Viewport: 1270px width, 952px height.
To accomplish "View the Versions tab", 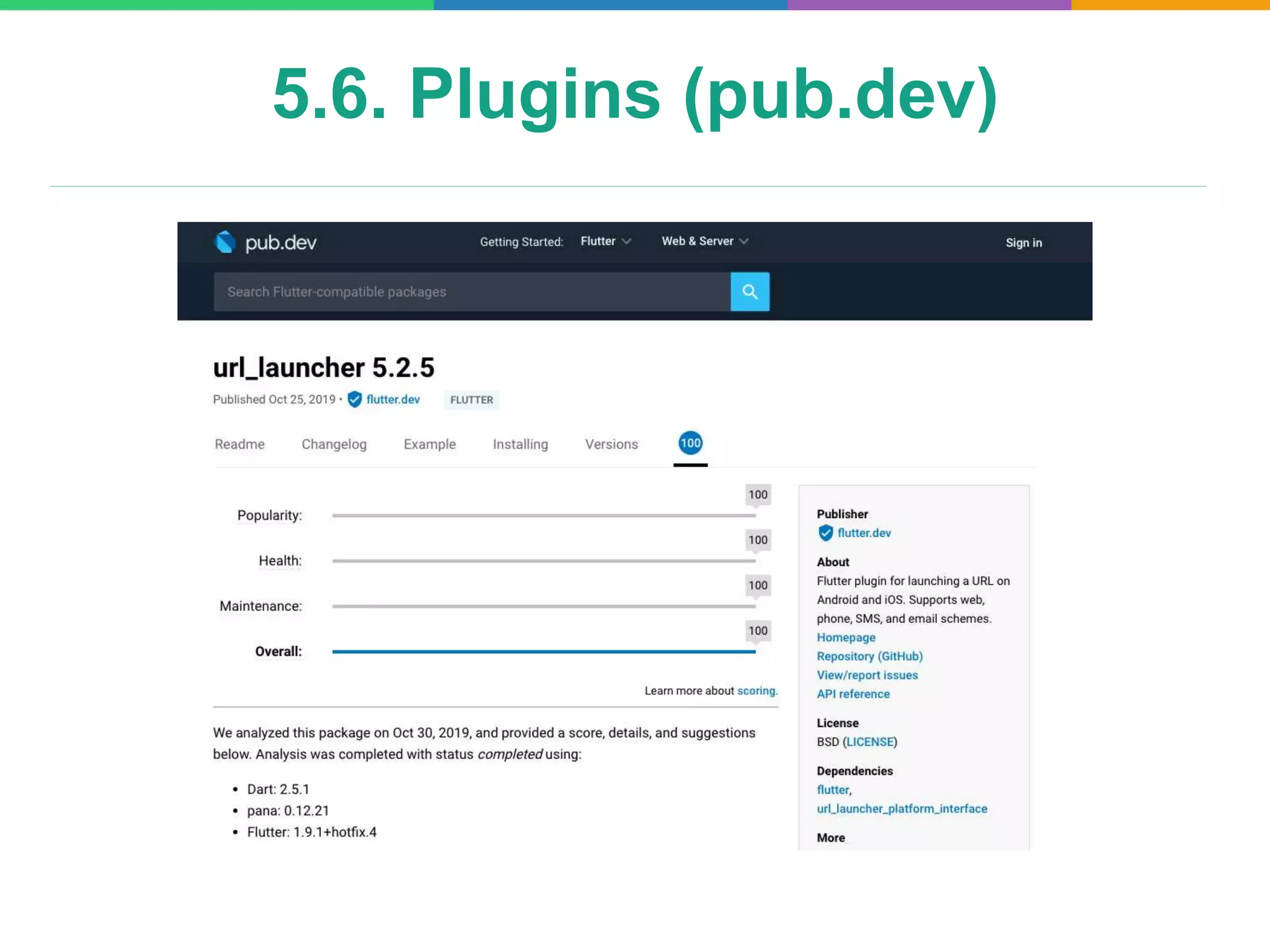I will [611, 444].
